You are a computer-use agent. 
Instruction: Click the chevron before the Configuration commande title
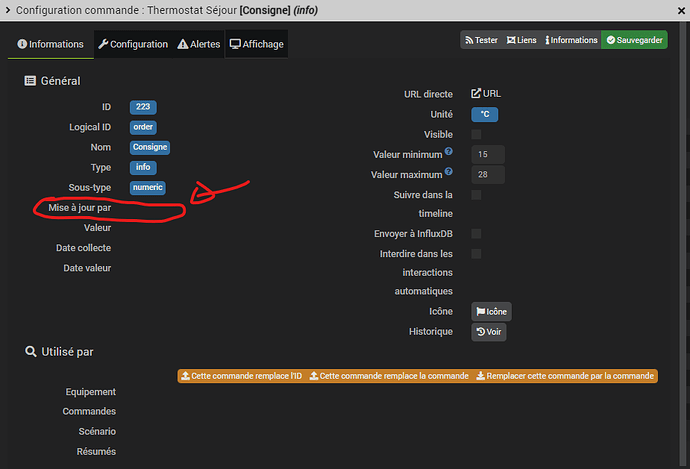click(7, 10)
